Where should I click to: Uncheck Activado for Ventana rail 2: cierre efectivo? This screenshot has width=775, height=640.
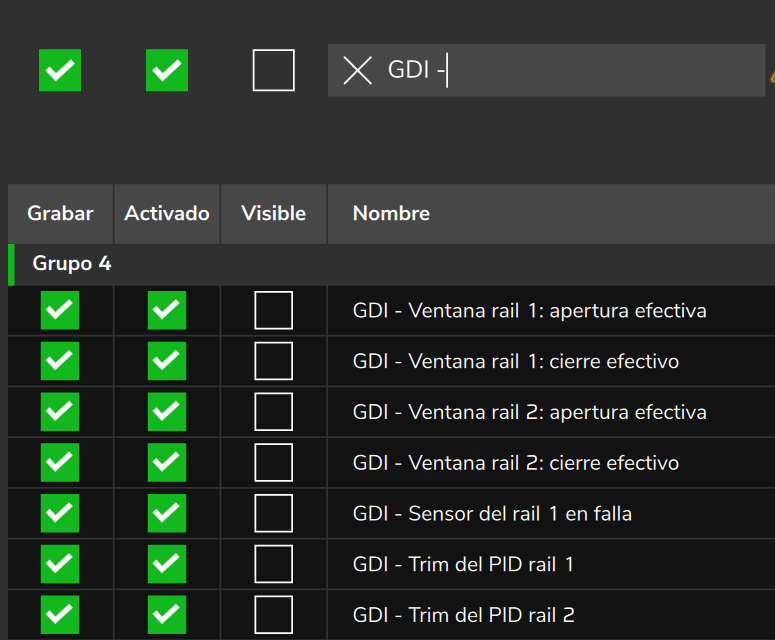point(167,463)
